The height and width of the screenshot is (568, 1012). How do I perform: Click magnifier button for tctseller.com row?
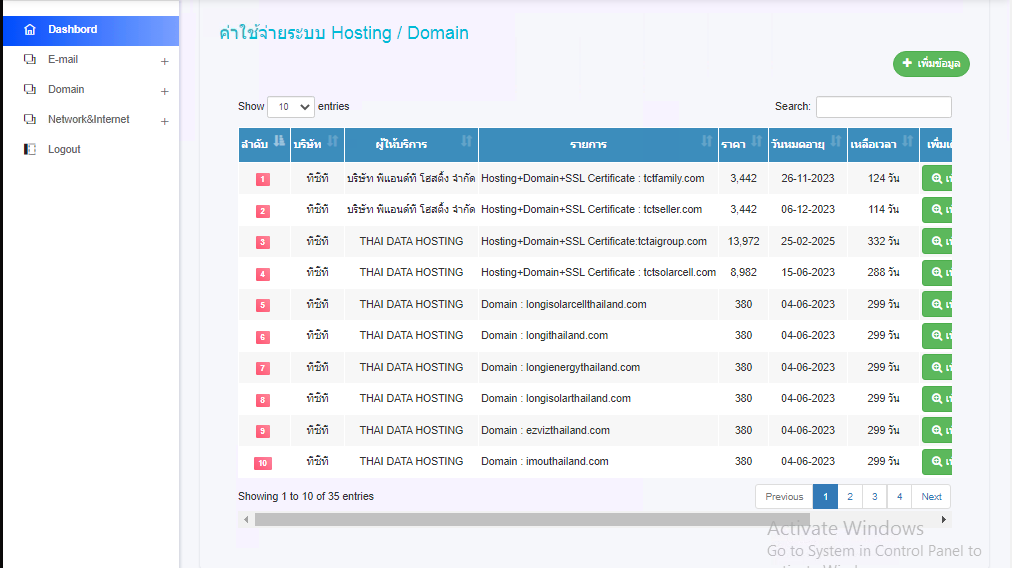937,210
